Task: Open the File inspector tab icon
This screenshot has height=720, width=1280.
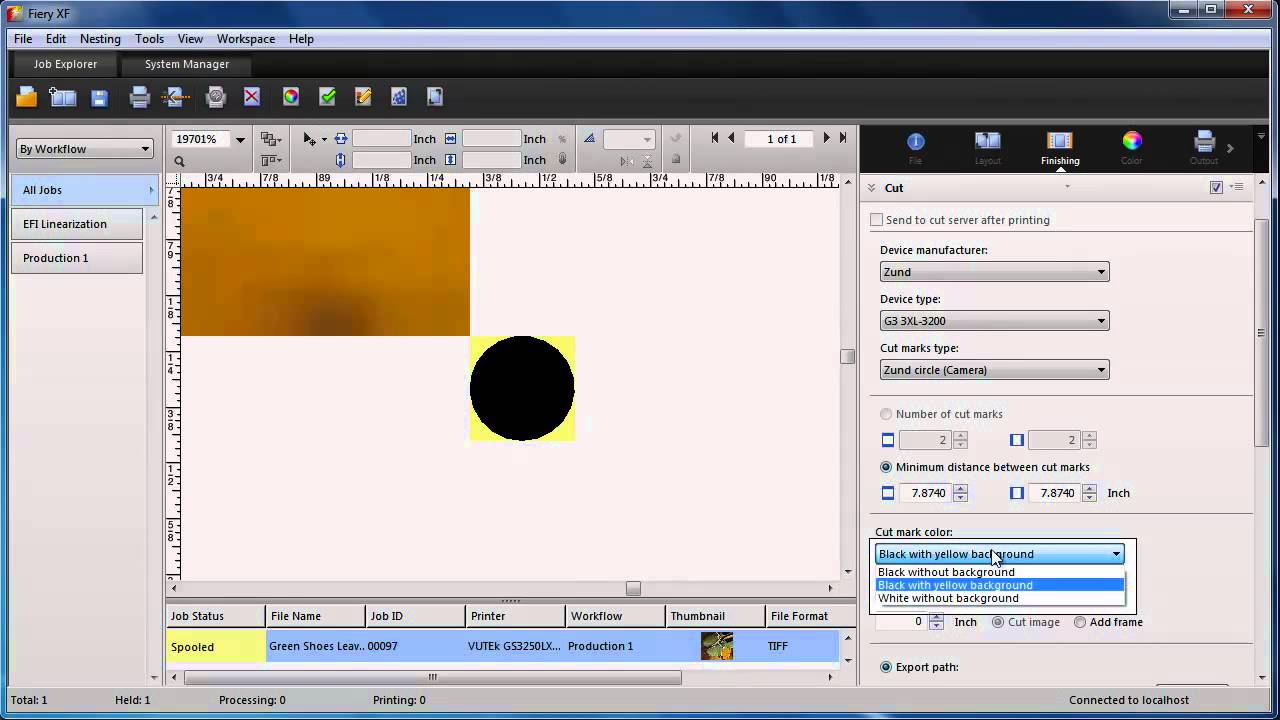Action: click(x=915, y=147)
